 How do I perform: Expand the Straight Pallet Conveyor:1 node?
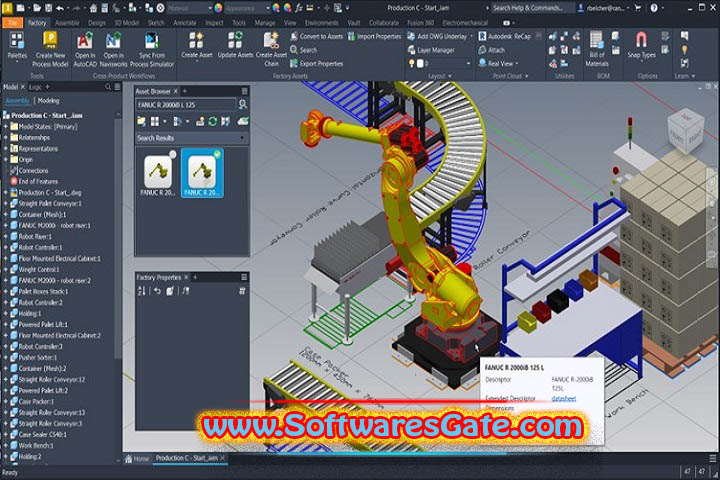click(x=6, y=203)
